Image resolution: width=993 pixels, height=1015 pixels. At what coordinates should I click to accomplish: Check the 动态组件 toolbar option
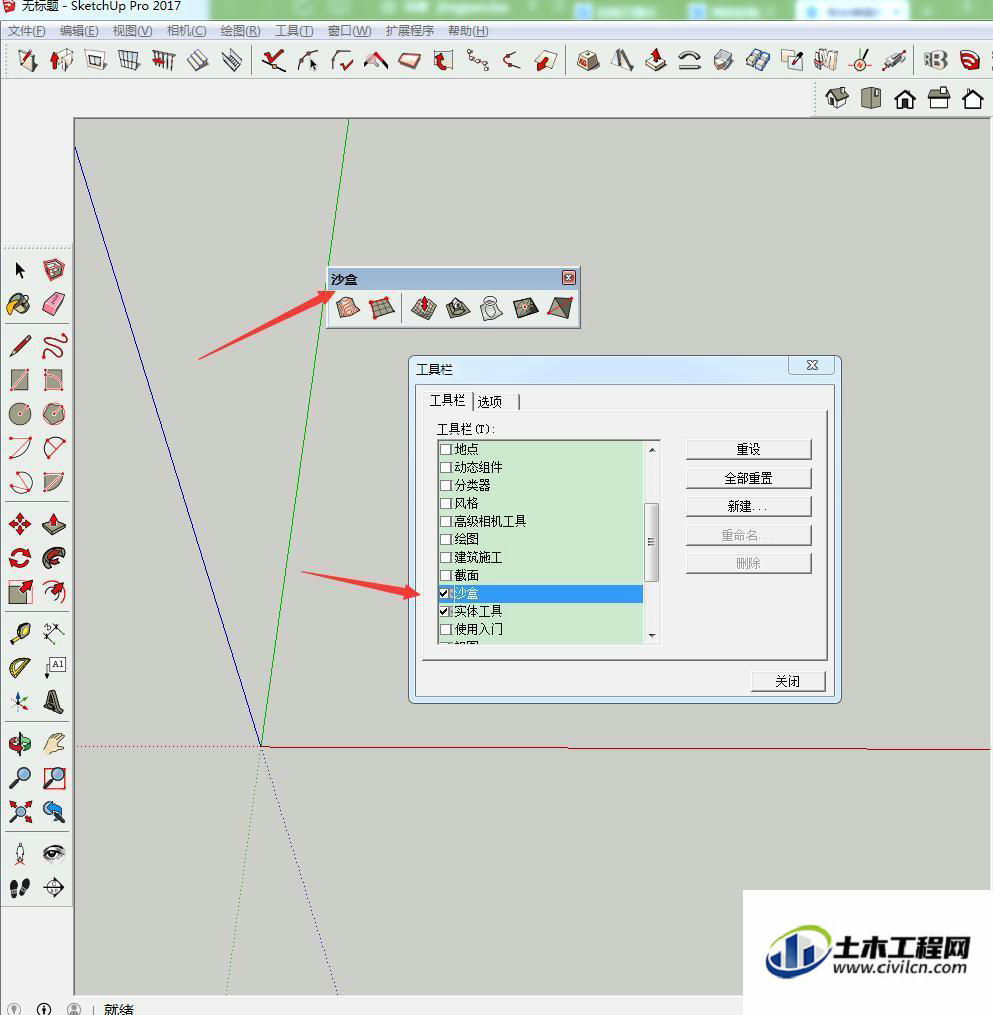coord(445,467)
